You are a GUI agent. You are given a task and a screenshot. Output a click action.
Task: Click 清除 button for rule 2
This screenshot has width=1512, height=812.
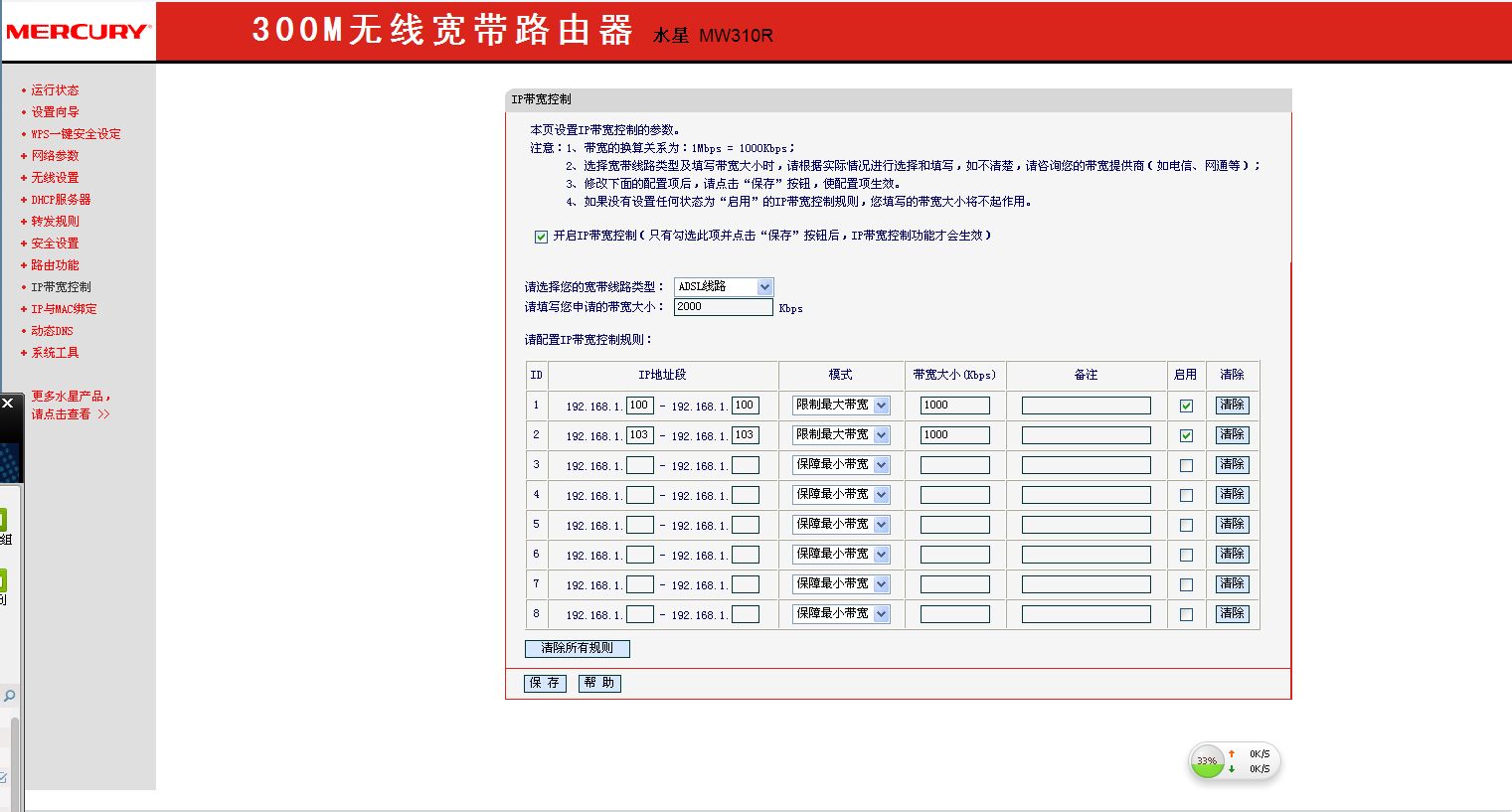(x=1232, y=435)
